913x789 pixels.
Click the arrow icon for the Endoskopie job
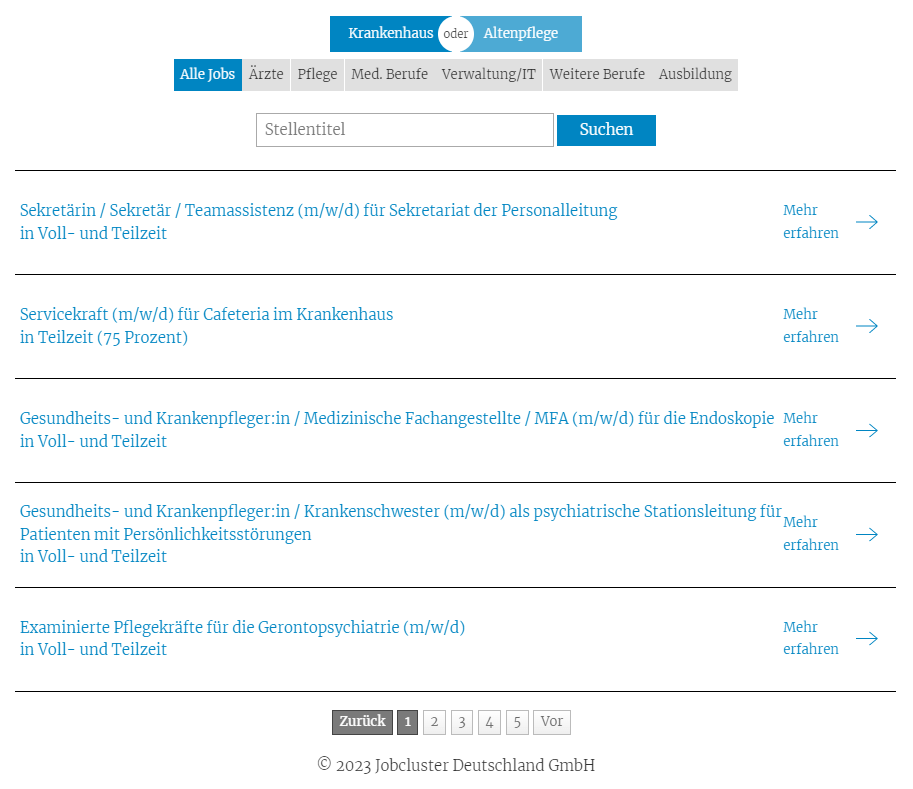(x=866, y=430)
